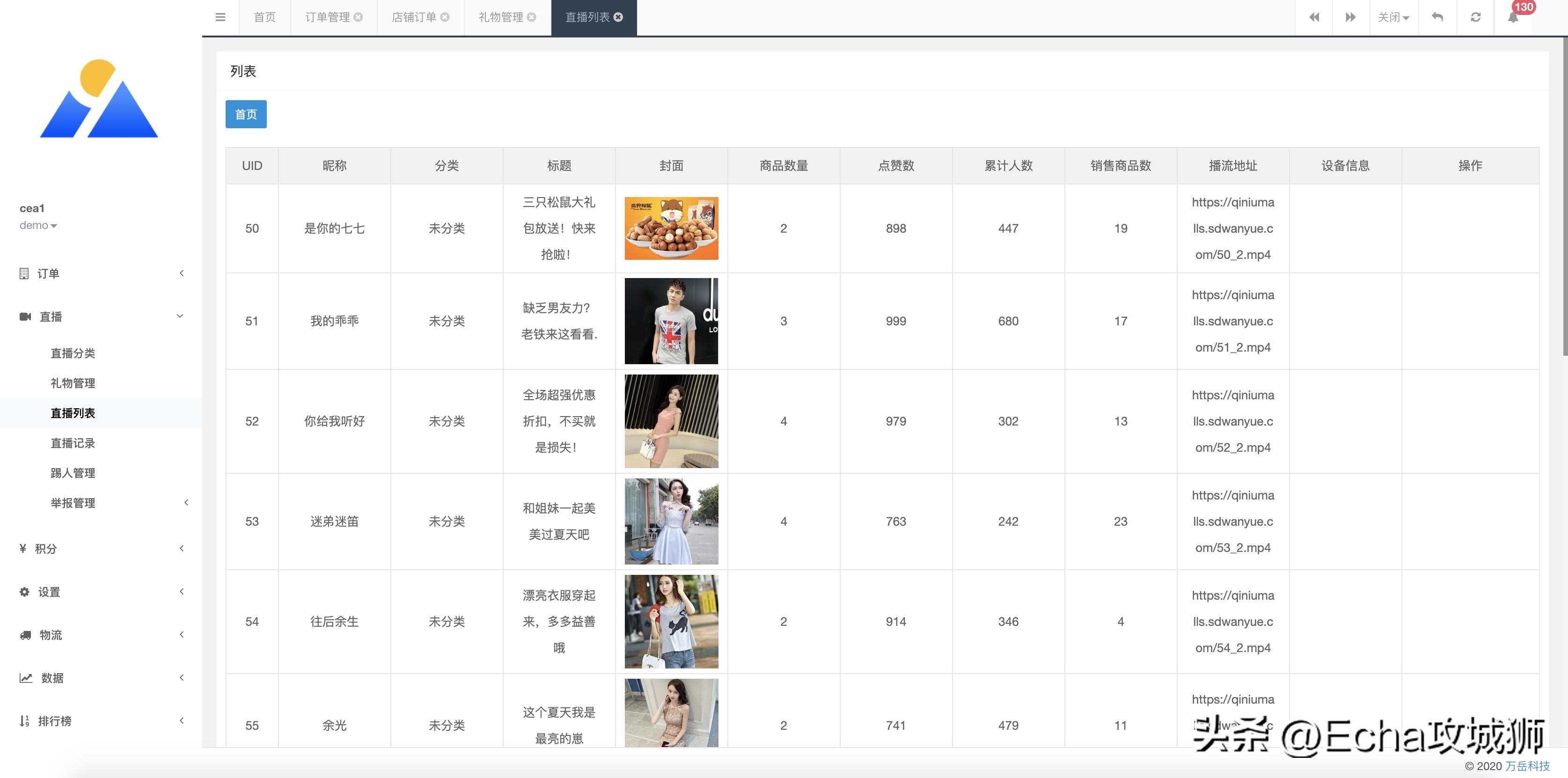Open the 关闭 close-tabs dropdown

1392,17
